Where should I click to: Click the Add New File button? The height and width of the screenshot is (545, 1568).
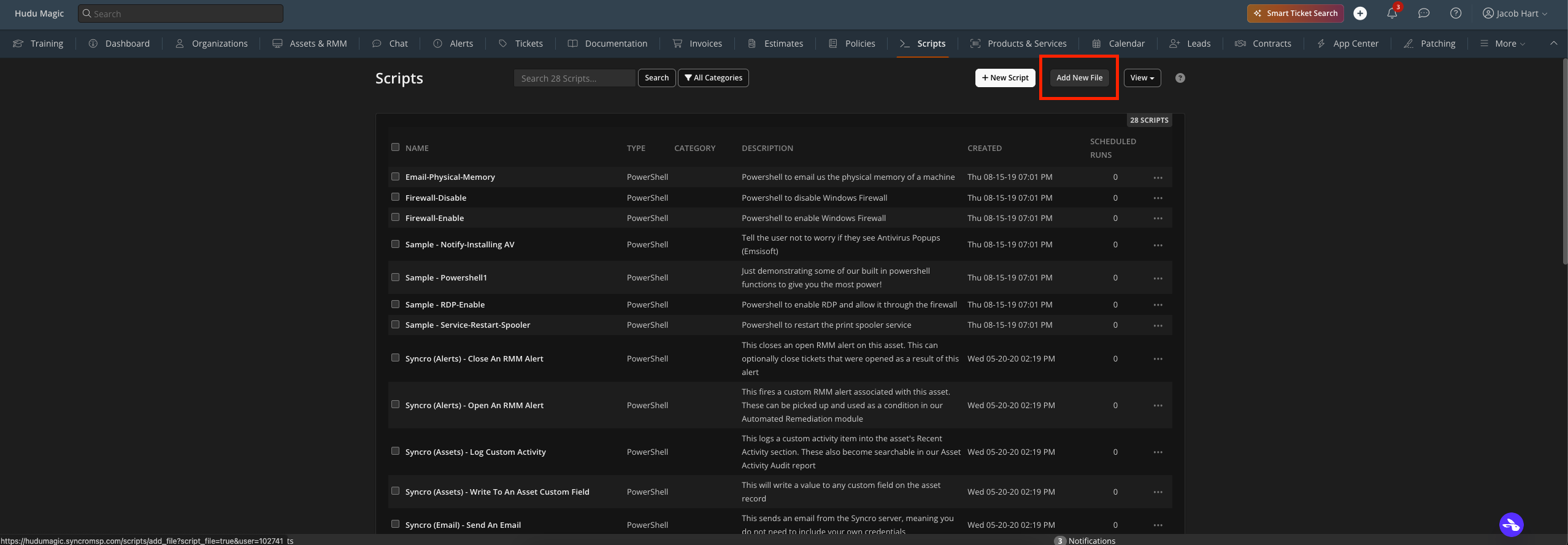coord(1079,78)
